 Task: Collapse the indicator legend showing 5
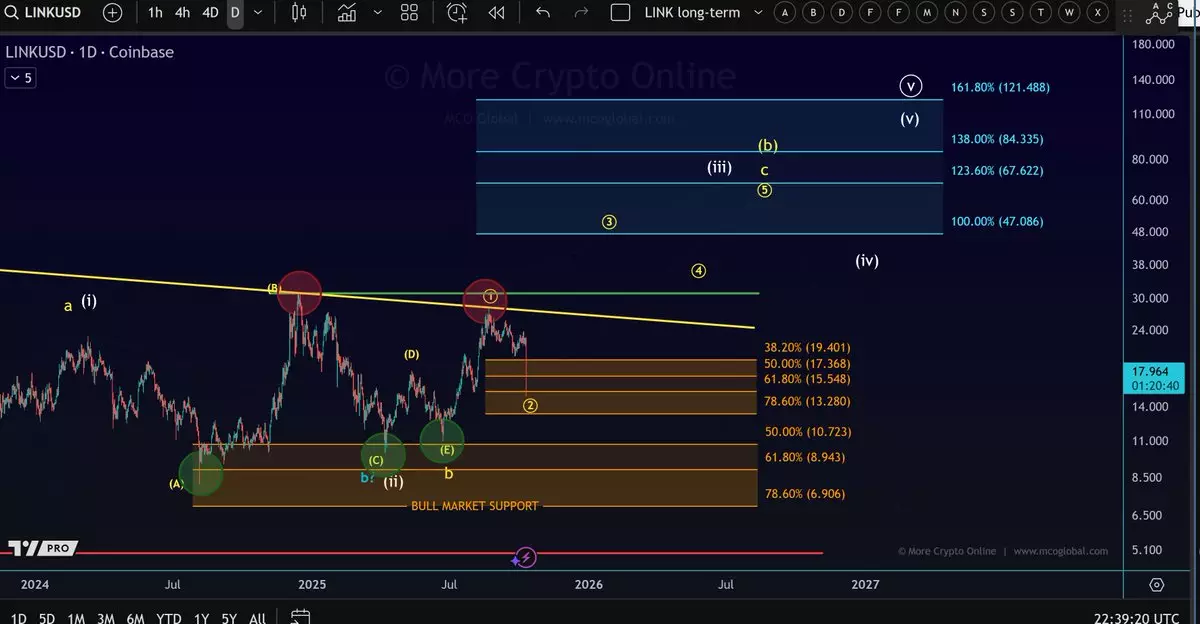coord(20,78)
